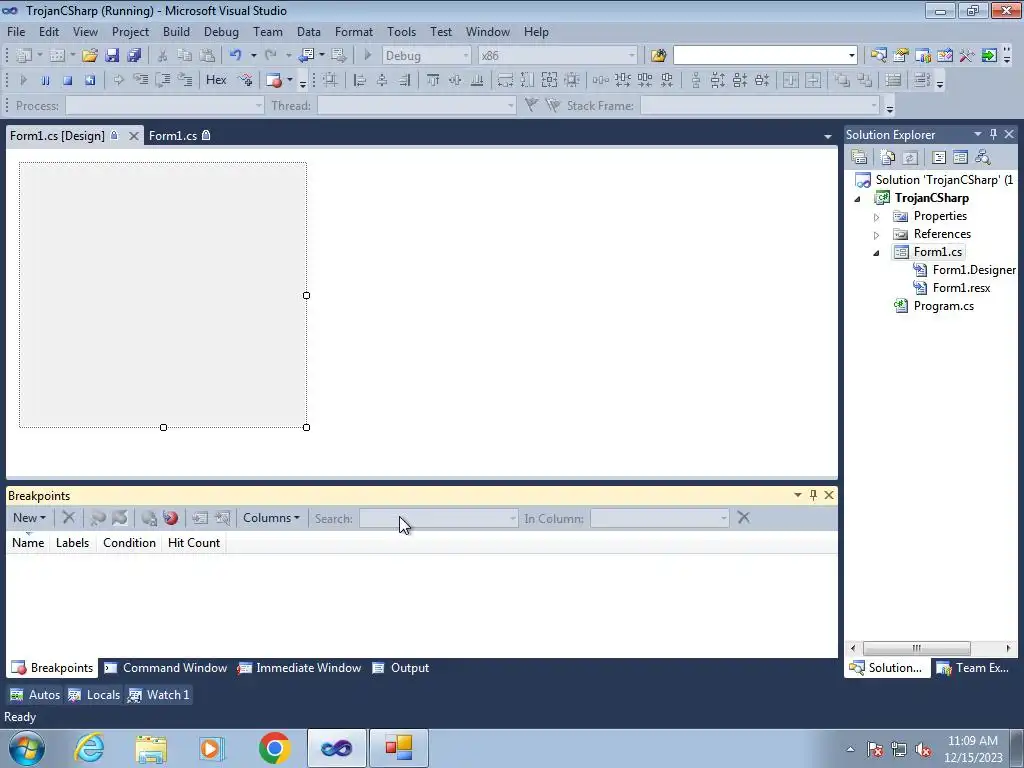1024x768 pixels.
Task: Collapse the TrojanCSharp project node
Action: pyautogui.click(x=857, y=199)
